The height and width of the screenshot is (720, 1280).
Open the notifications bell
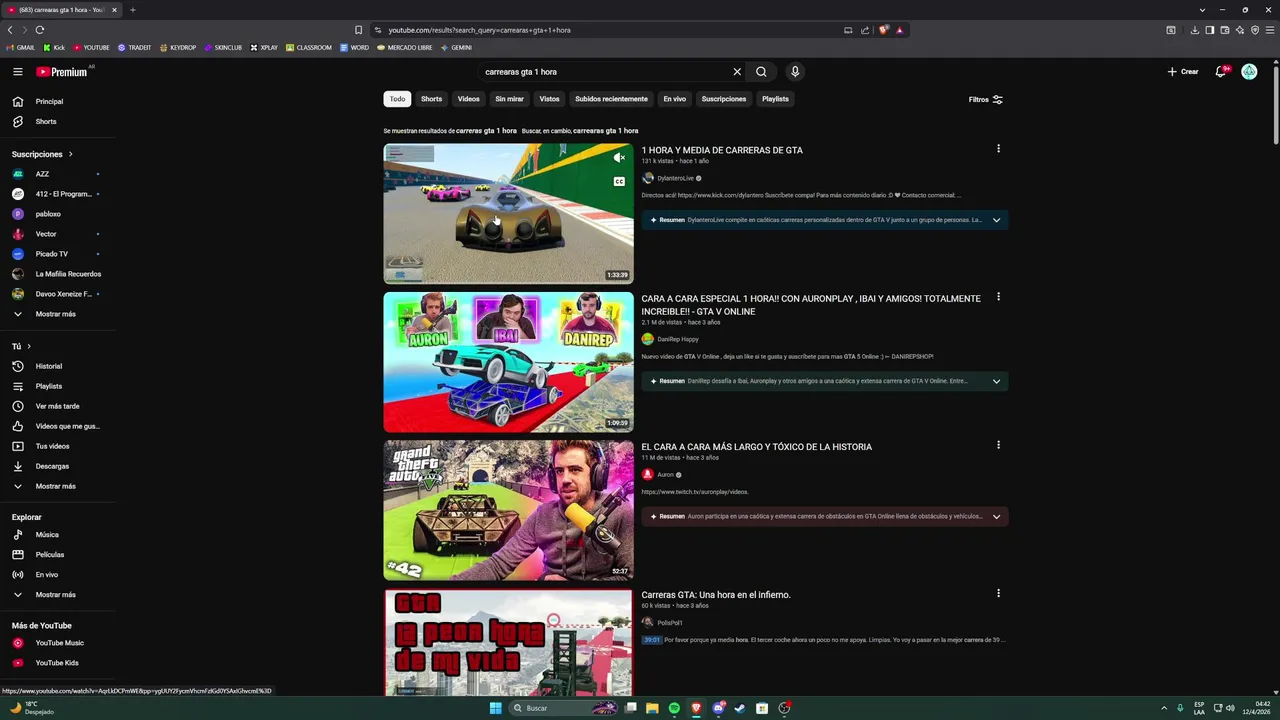coord(1221,72)
